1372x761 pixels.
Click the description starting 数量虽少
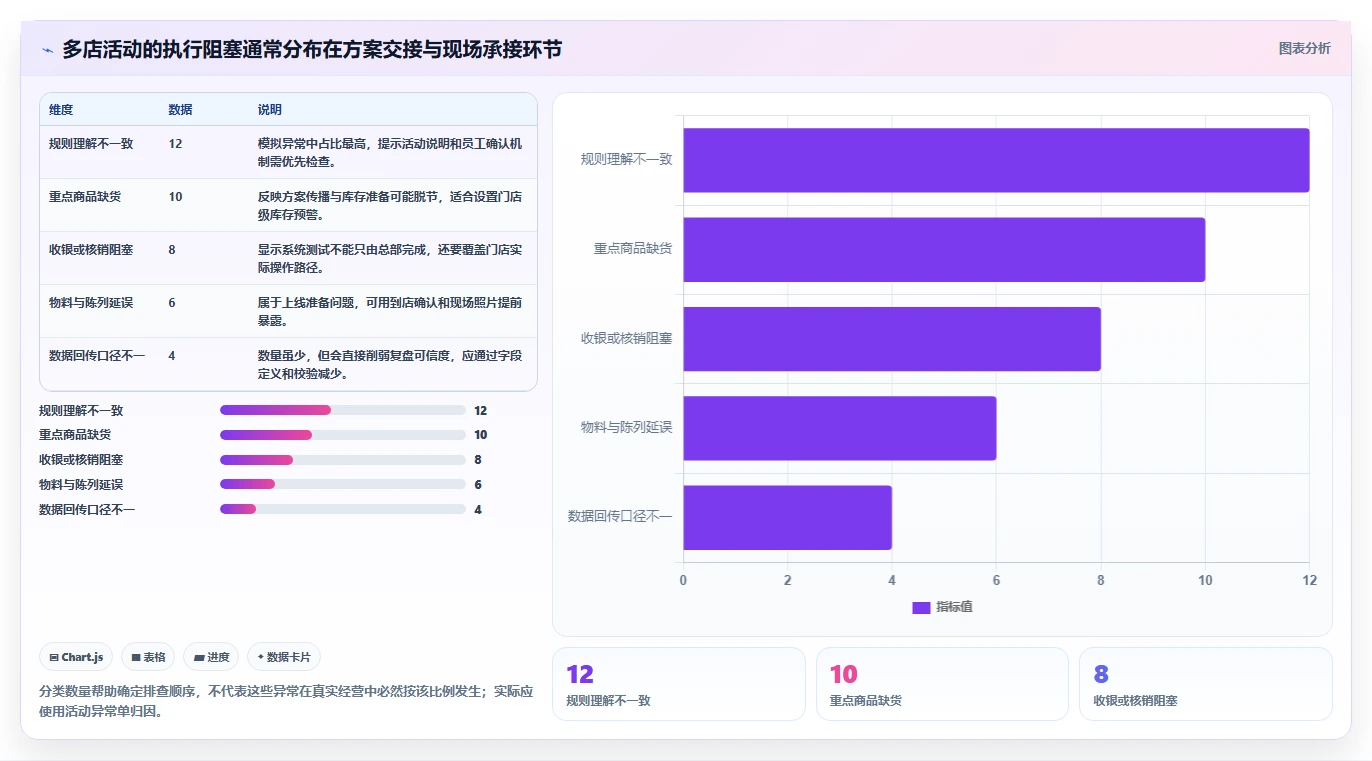pos(390,364)
